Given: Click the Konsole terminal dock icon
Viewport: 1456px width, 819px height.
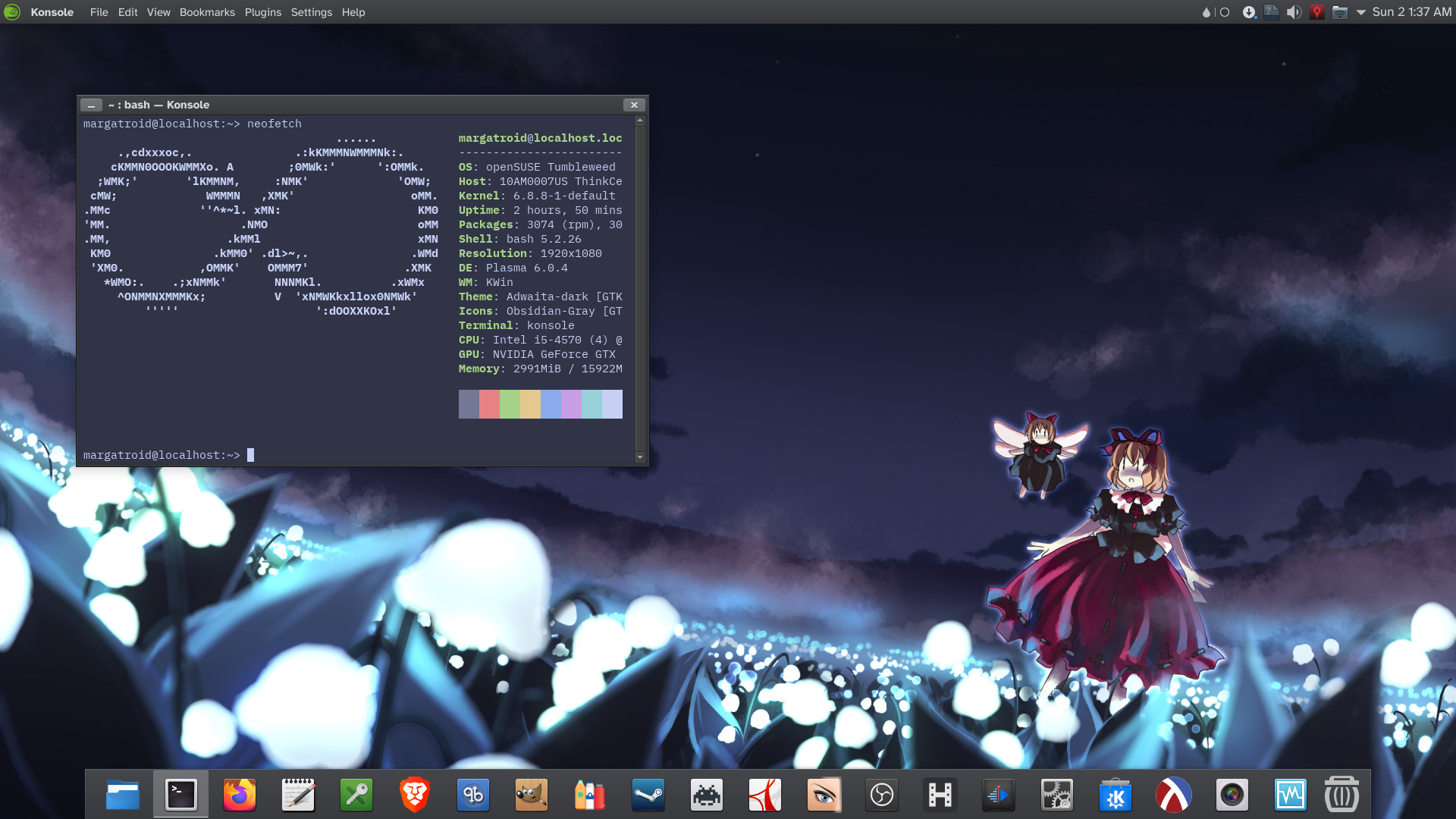Looking at the screenshot, I should tap(181, 795).
